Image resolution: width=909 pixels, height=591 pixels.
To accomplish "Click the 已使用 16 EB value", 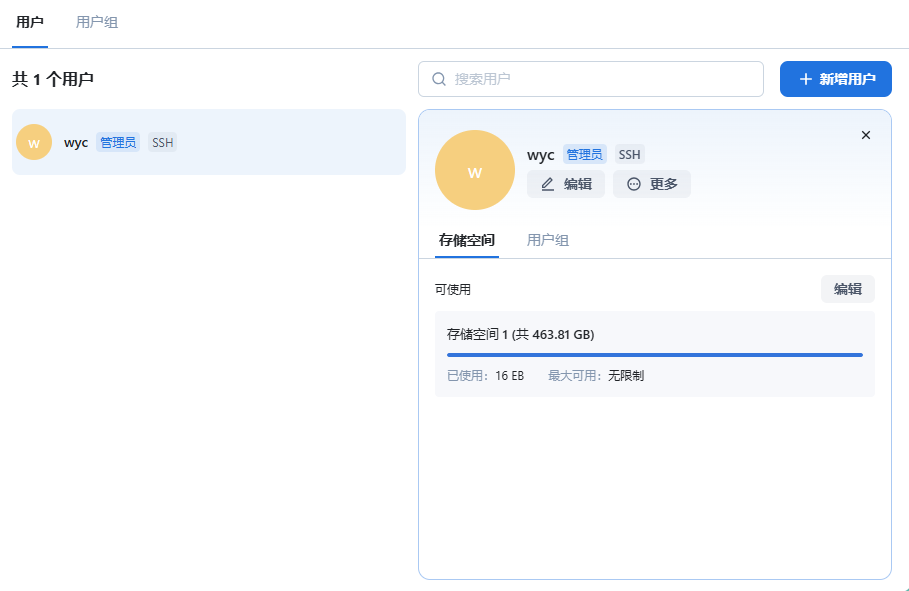I will tap(510, 376).
